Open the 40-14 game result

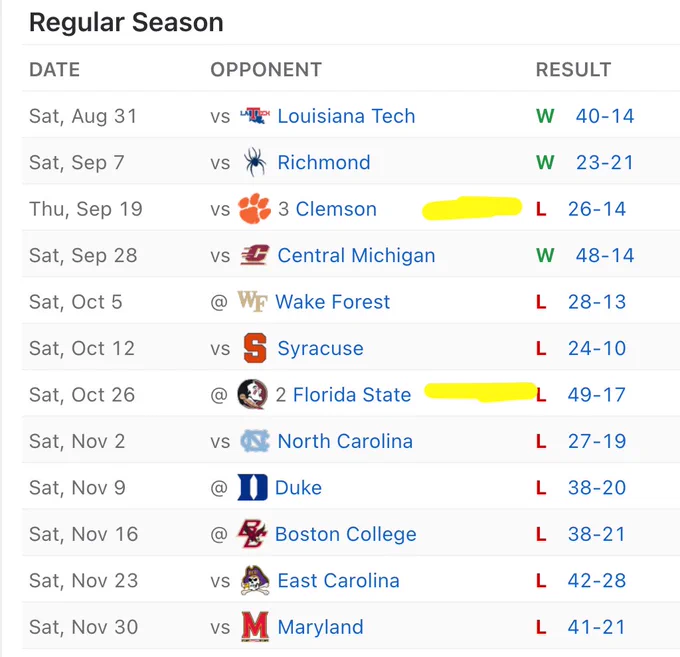605,116
